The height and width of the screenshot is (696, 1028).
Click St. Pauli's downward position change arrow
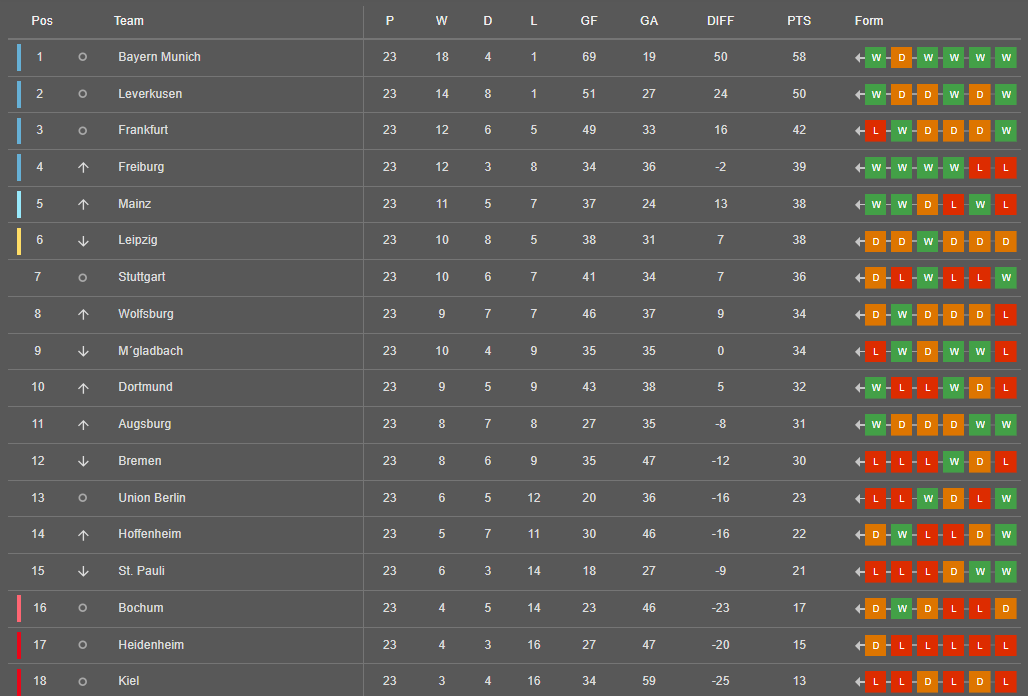click(83, 571)
